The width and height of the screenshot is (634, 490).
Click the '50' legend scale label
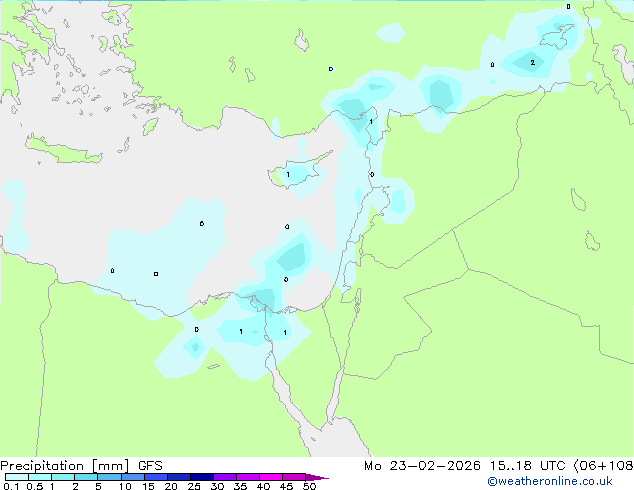click(x=309, y=486)
